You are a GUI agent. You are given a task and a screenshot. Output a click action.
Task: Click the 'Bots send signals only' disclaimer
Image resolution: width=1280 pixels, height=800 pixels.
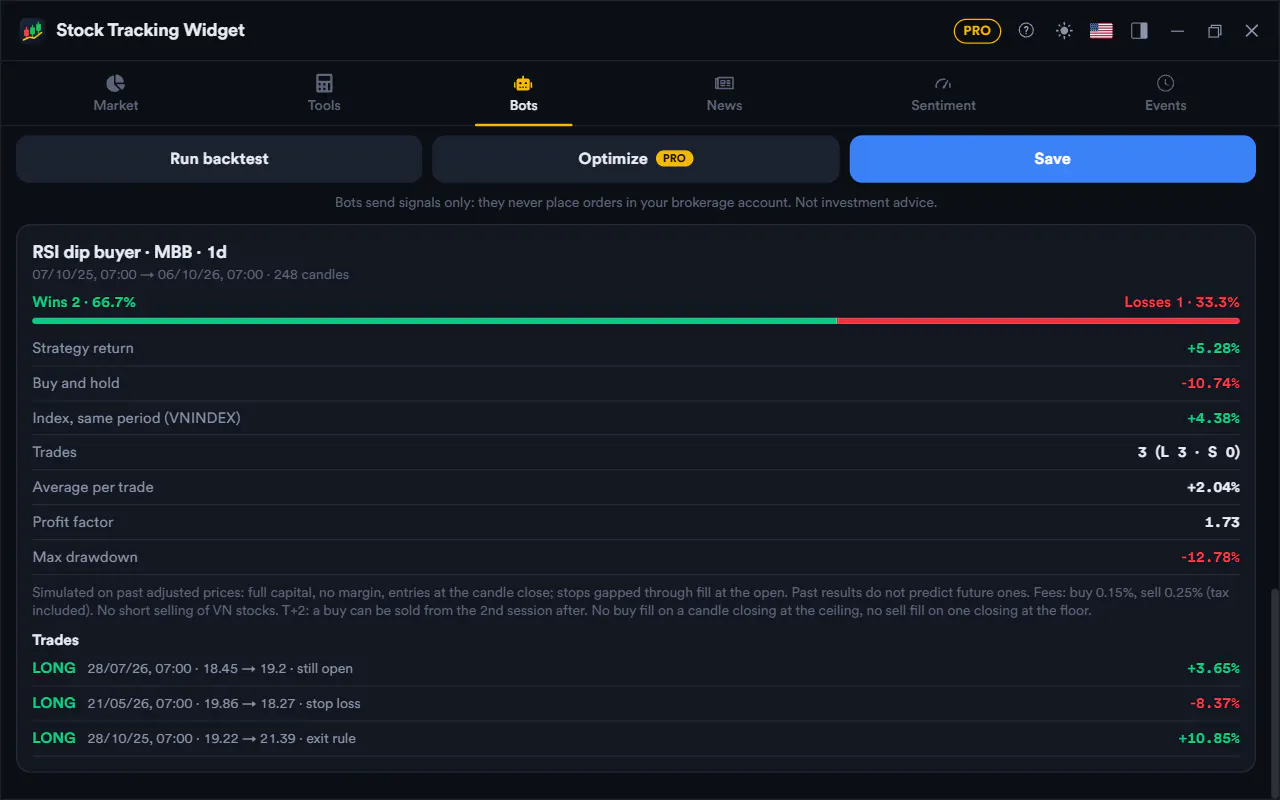(636, 202)
